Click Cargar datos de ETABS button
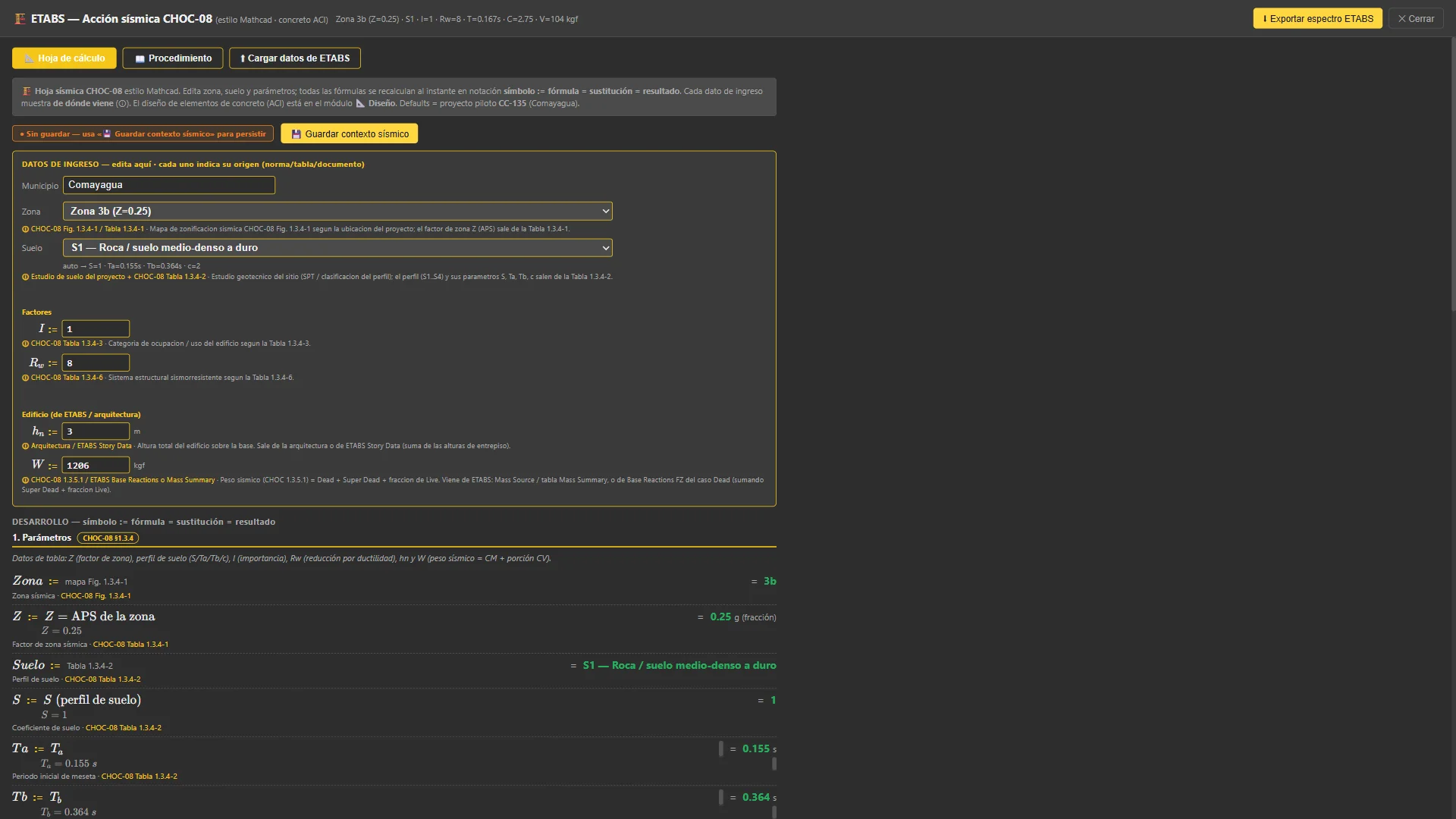This screenshot has width=1456, height=819. [x=295, y=58]
